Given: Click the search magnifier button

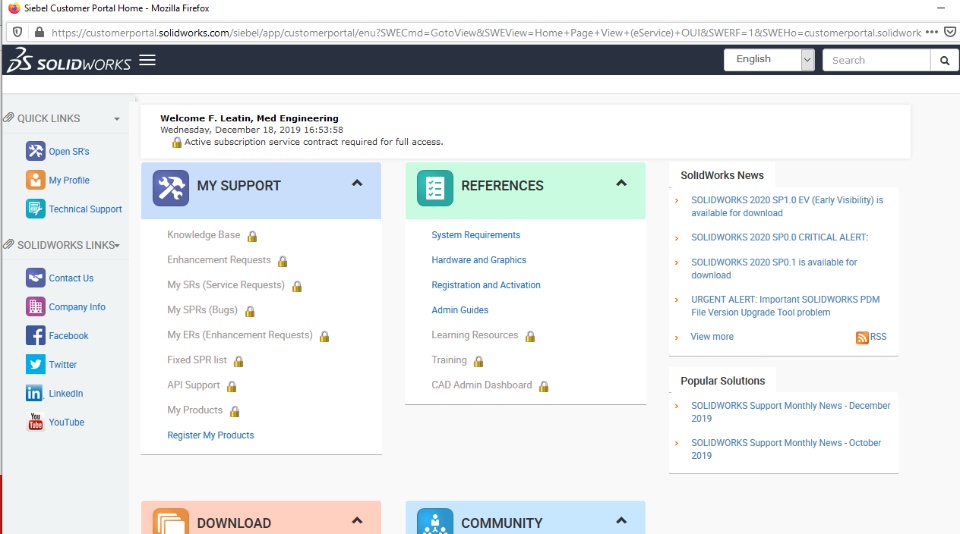Looking at the screenshot, I should pos(944,60).
